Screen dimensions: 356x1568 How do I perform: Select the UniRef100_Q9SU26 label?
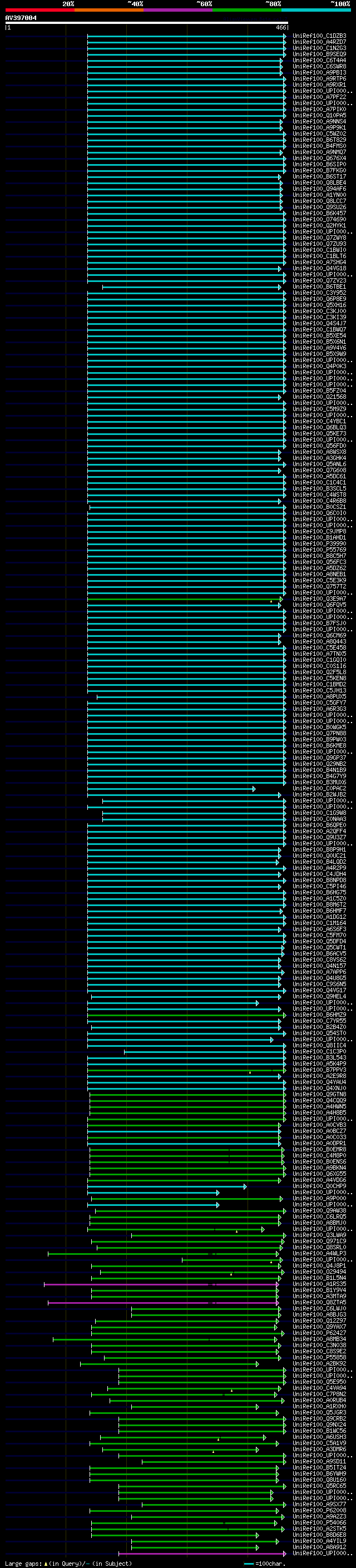(x=319, y=207)
